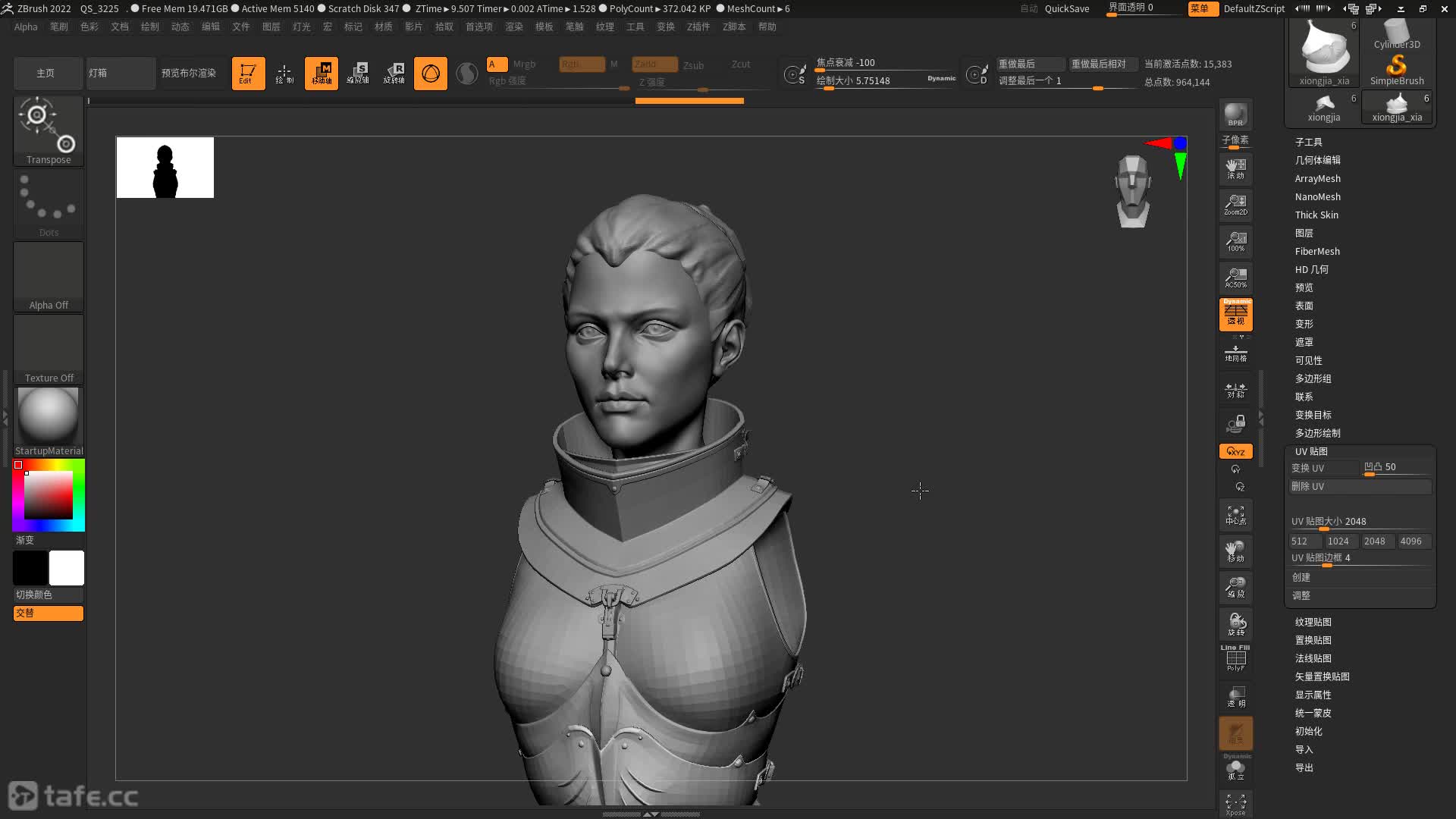The width and height of the screenshot is (1456, 819).
Task: Adjust the Draw Size (绘制大小) slider
Action: 886,81
